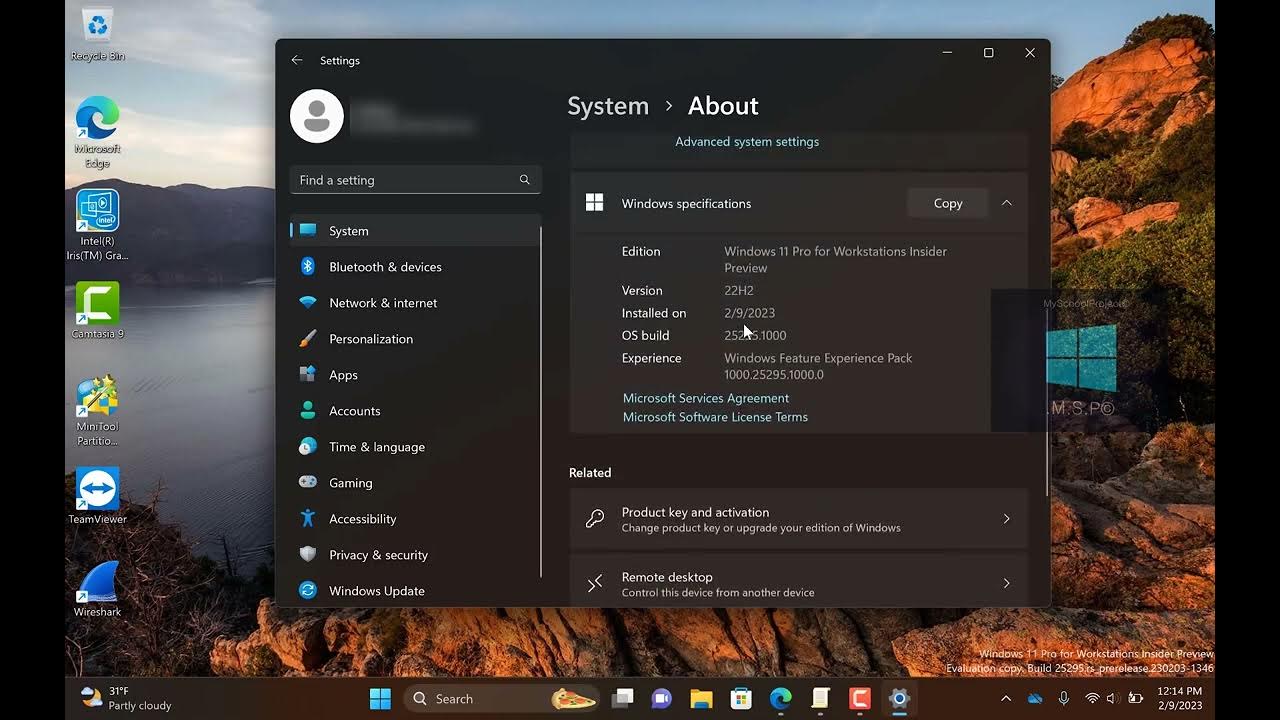1280x720 pixels.
Task: Open Edge browser from the taskbar
Action: tap(781, 699)
